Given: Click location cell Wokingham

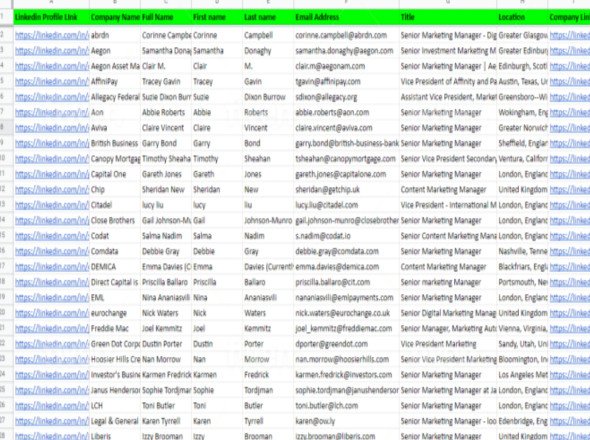Looking at the screenshot, I should tap(523, 113).
